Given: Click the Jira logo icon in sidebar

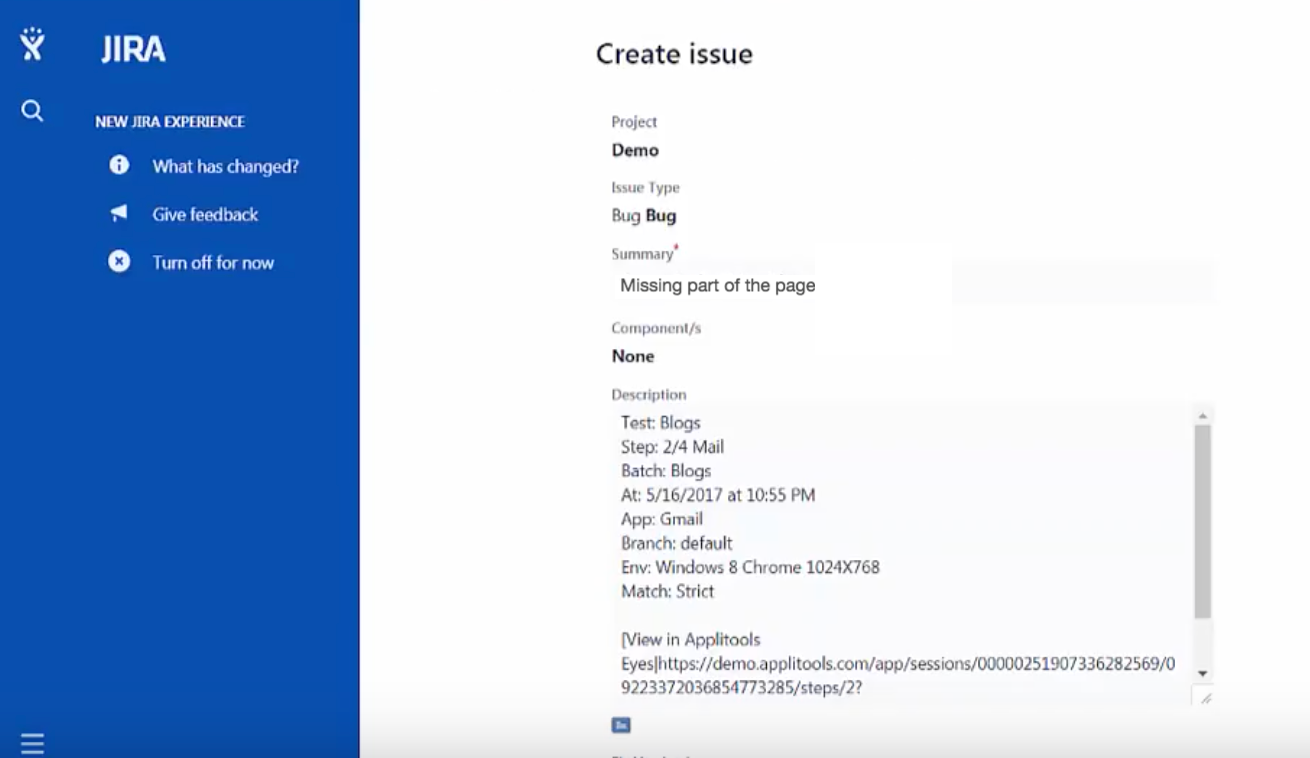Looking at the screenshot, I should (32, 45).
